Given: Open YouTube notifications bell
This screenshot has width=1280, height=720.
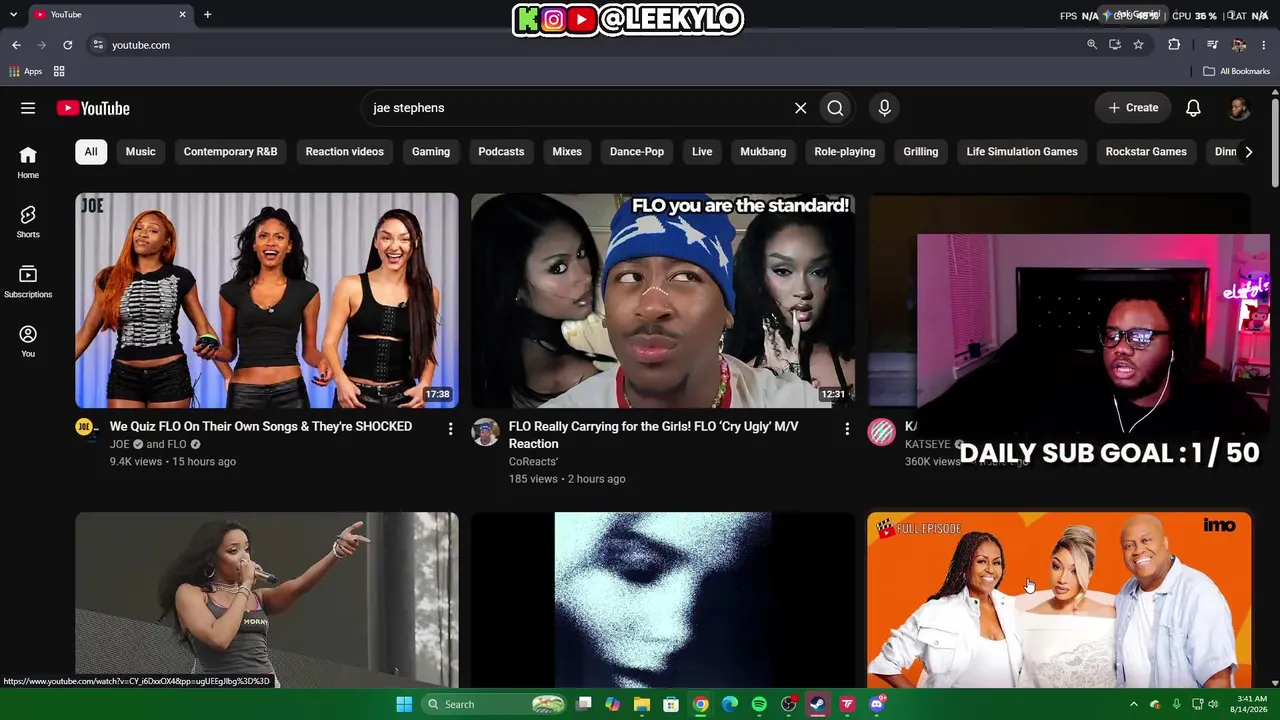Looking at the screenshot, I should pyautogui.click(x=1193, y=108).
